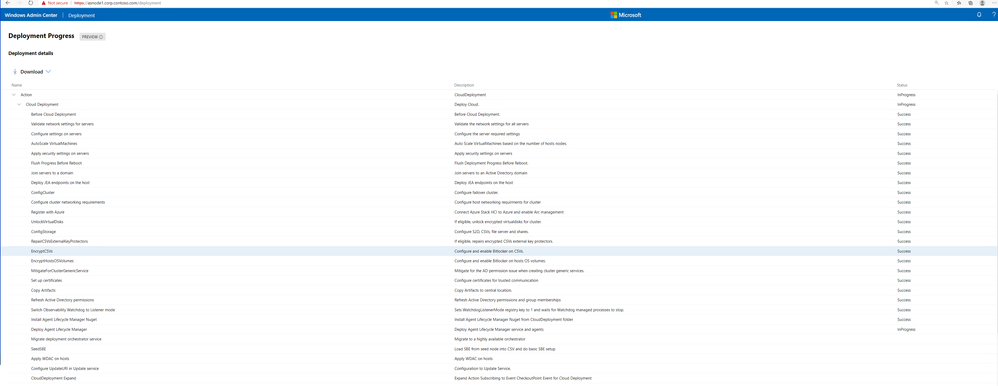Select Refresh Active Directory permissions row

point(499,300)
